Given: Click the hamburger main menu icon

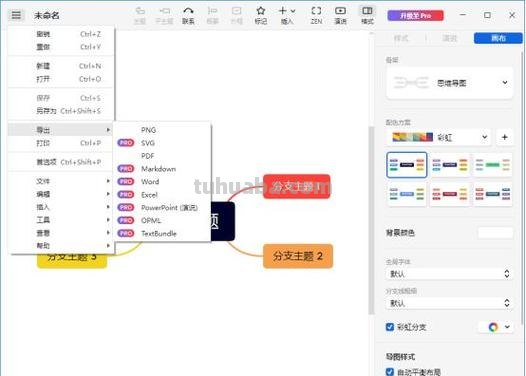Looking at the screenshot, I should point(16,15).
